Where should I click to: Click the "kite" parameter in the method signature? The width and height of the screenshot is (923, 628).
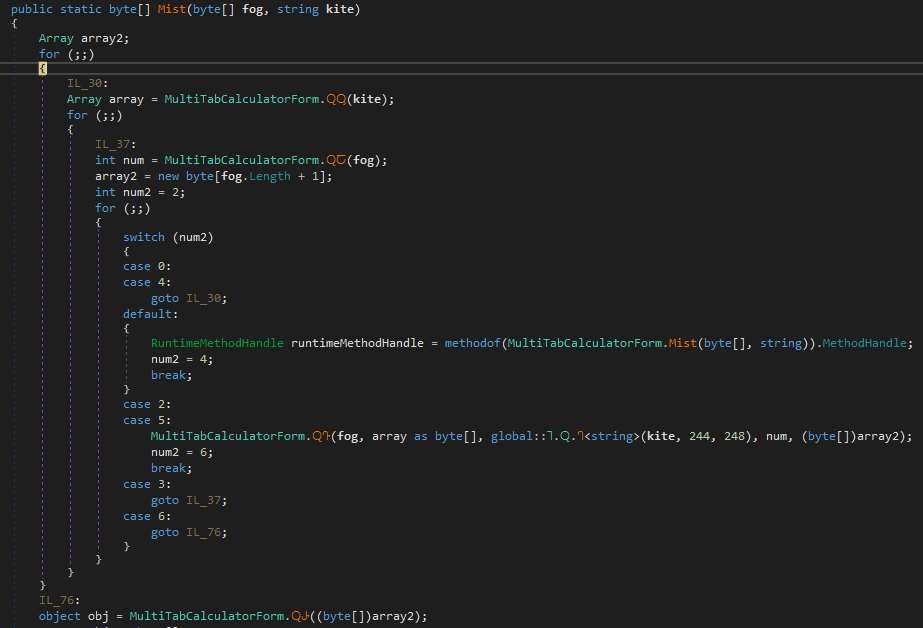tap(340, 9)
